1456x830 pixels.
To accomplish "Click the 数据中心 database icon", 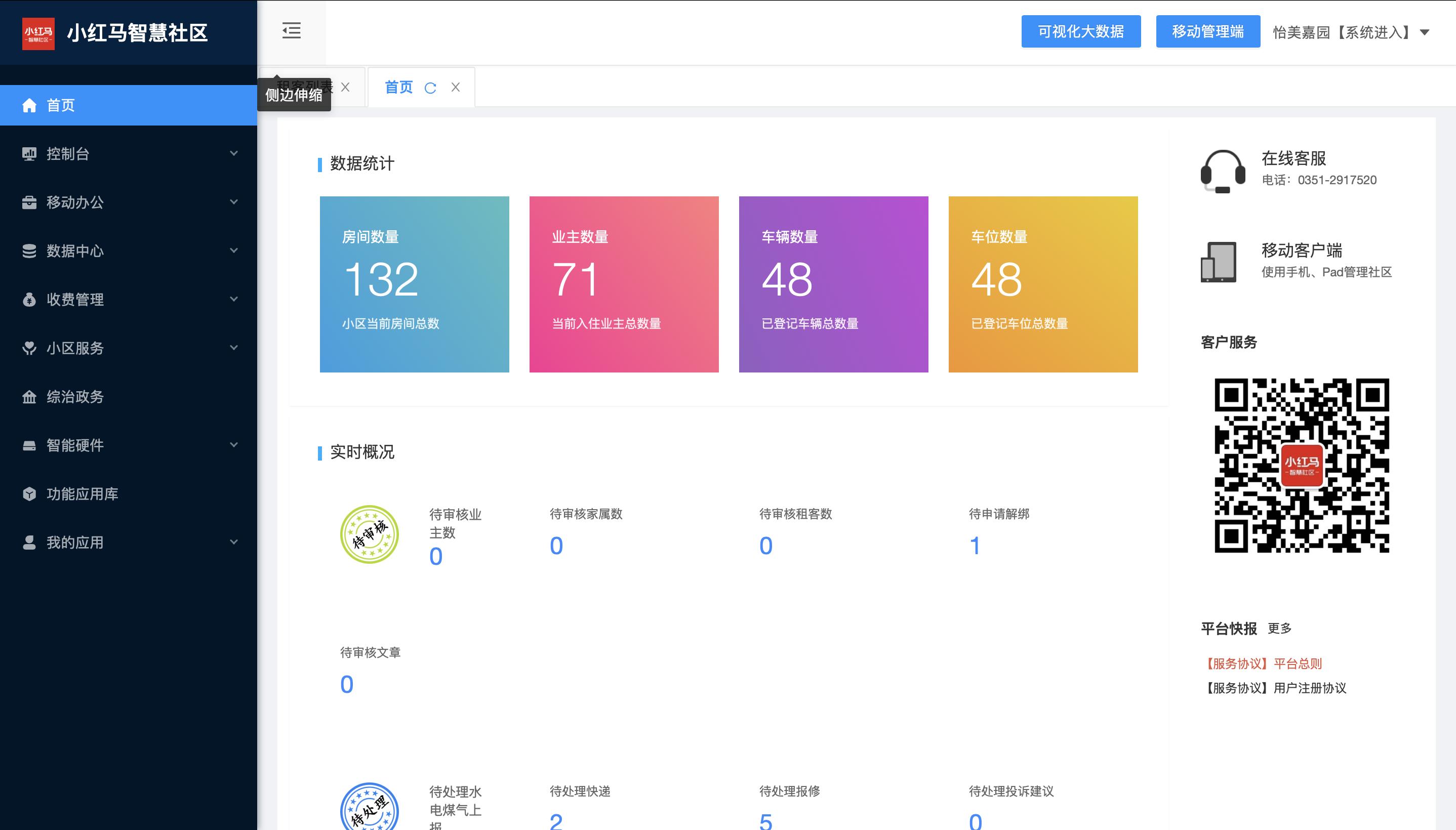I will pos(29,251).
